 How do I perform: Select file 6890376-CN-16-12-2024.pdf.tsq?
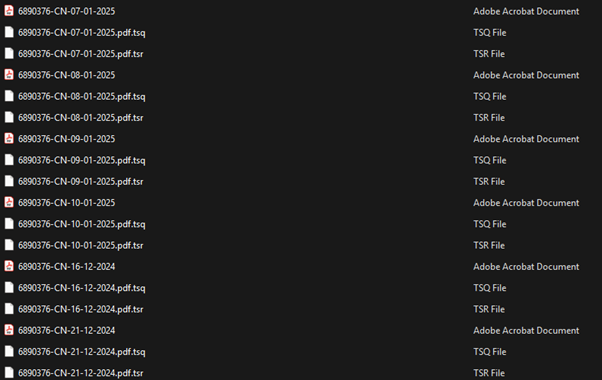tap(82, 288)
